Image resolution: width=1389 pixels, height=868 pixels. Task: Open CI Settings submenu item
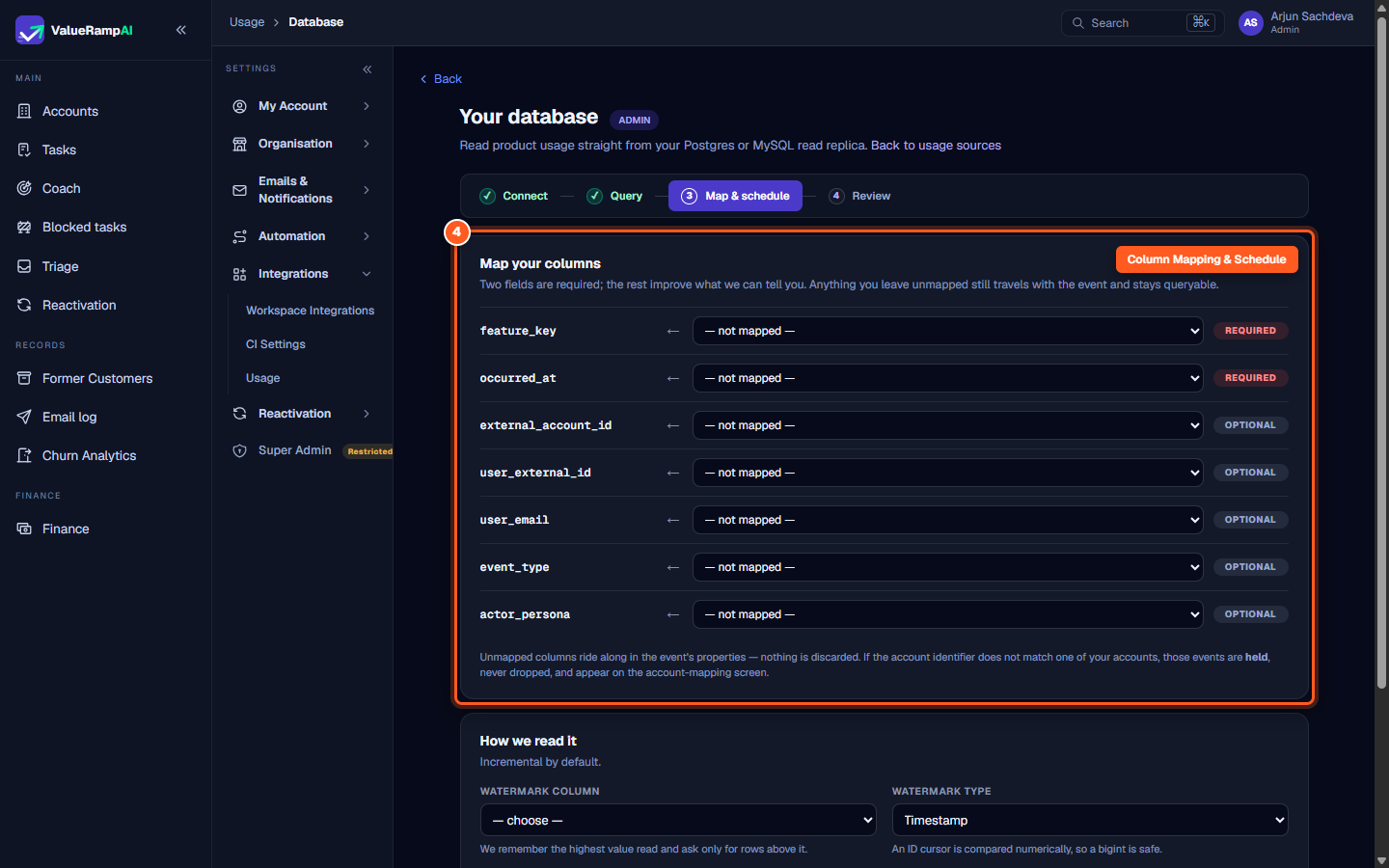point(276,344)
